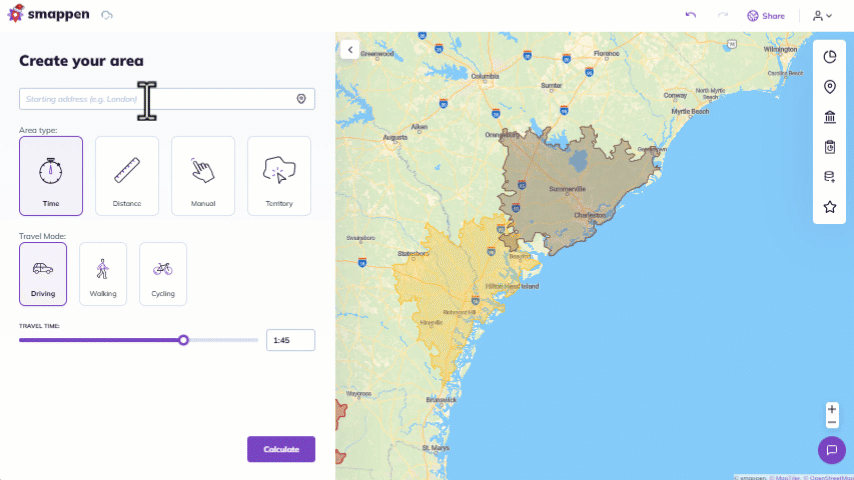Click the travel time slider handle
This screenshot has height=480, width=854.
pos(184,340)
